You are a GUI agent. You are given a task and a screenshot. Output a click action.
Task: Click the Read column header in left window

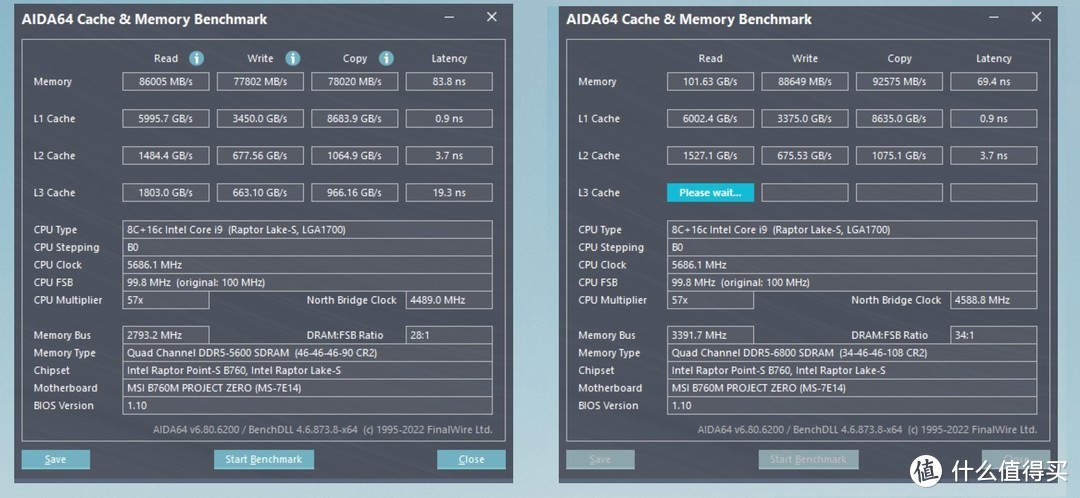(166, 59)
